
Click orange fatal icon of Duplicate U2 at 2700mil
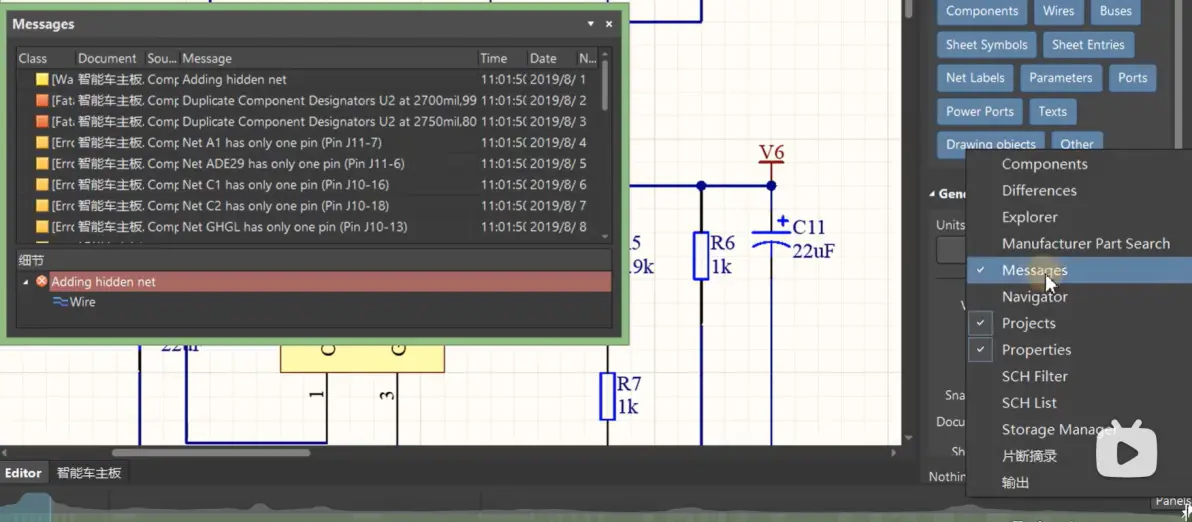click(42, 100)
